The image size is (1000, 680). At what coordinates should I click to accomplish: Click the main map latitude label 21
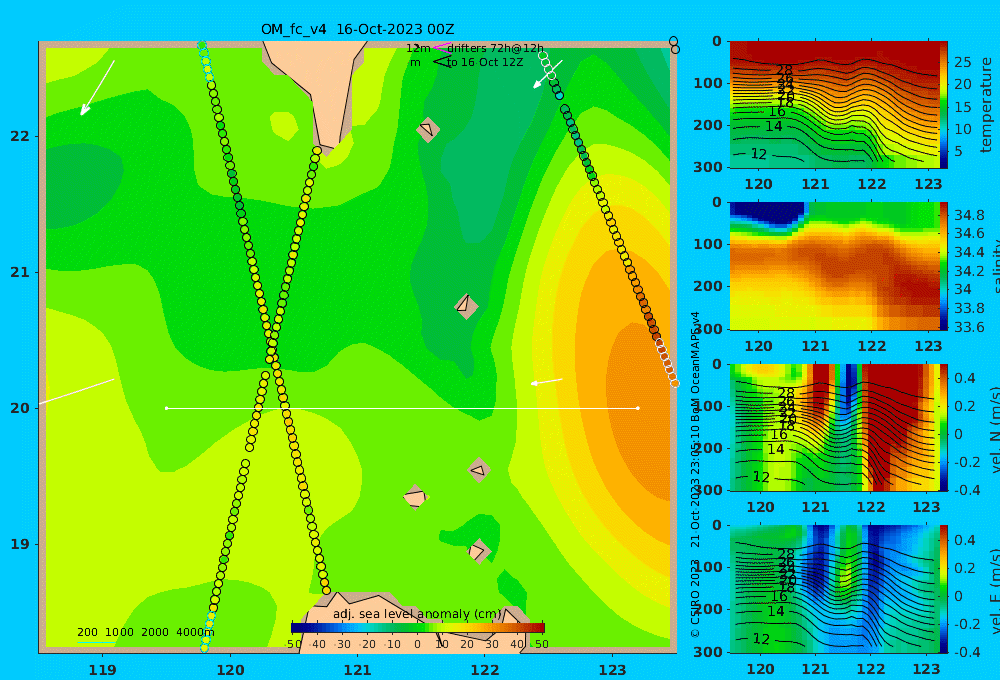(x=20, y=272)
